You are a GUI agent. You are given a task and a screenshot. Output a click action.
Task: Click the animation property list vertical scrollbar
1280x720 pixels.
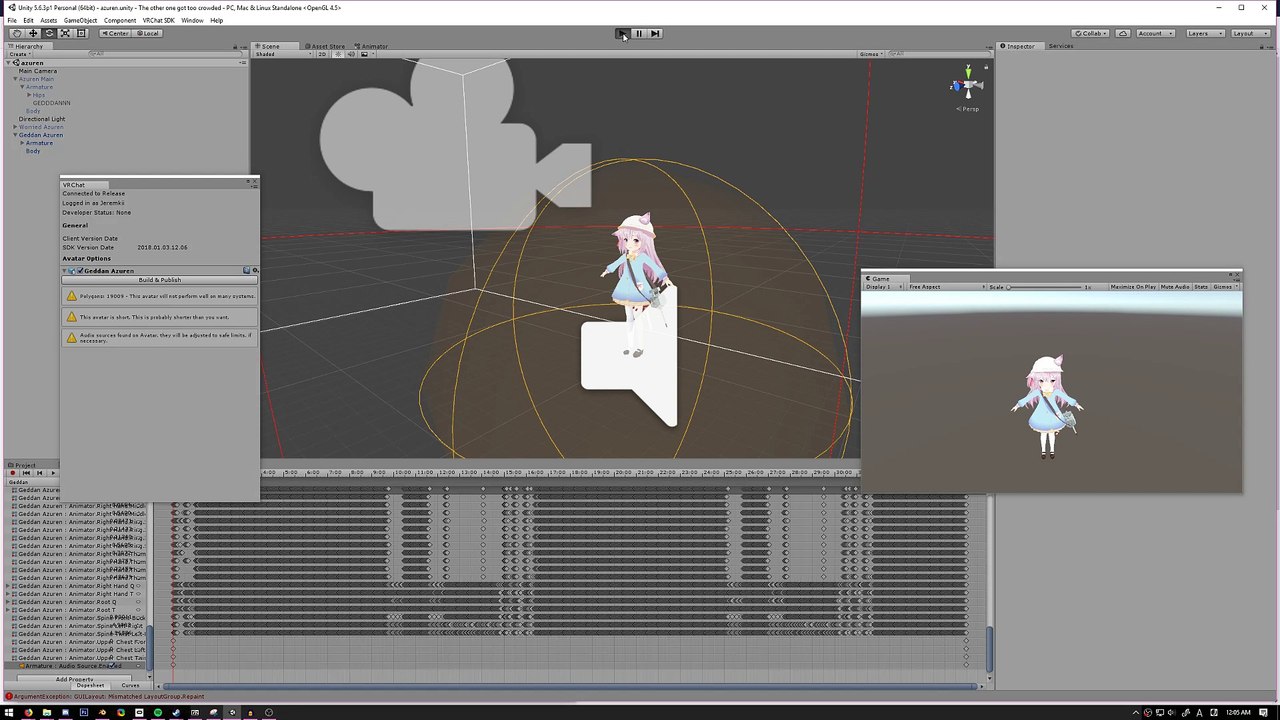(150, 648)
